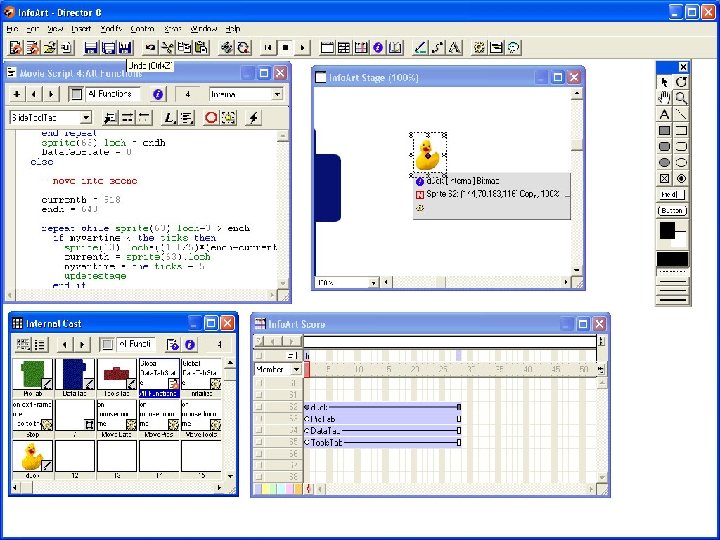Viewport: 720px width, 540px height.
Task: Click the first Save disk icon
Action: point(91,47)
